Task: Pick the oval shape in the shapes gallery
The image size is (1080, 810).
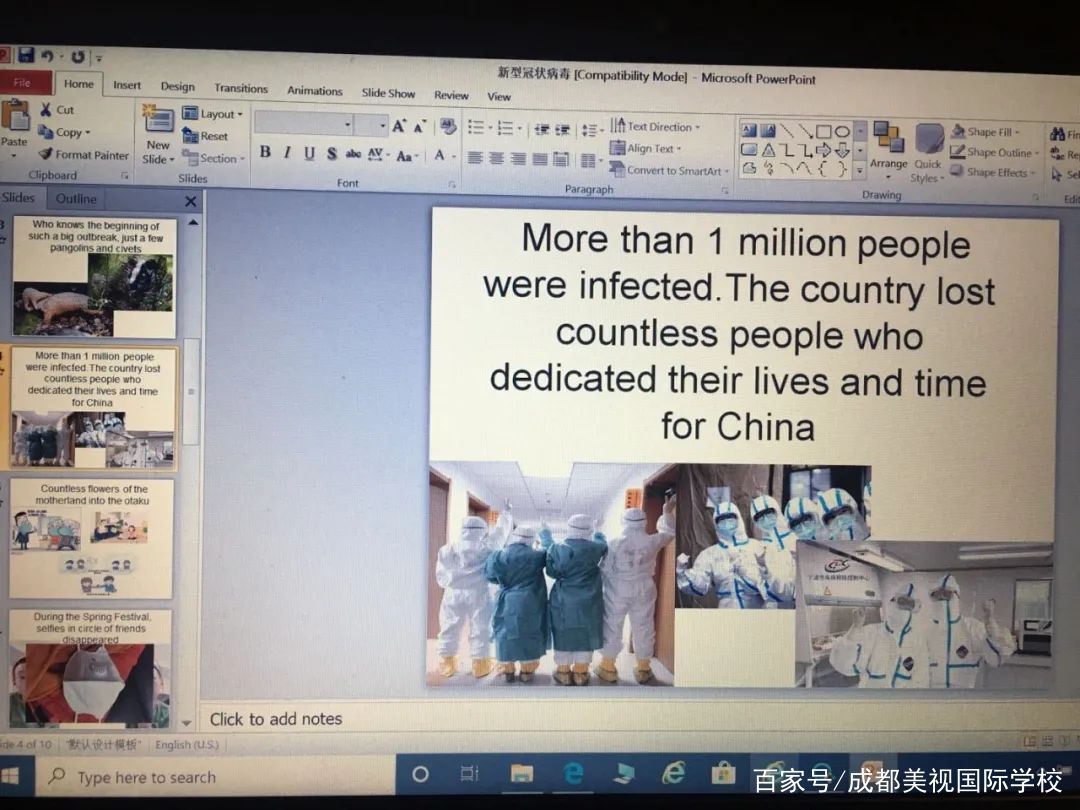Action: tap(842, 131)
